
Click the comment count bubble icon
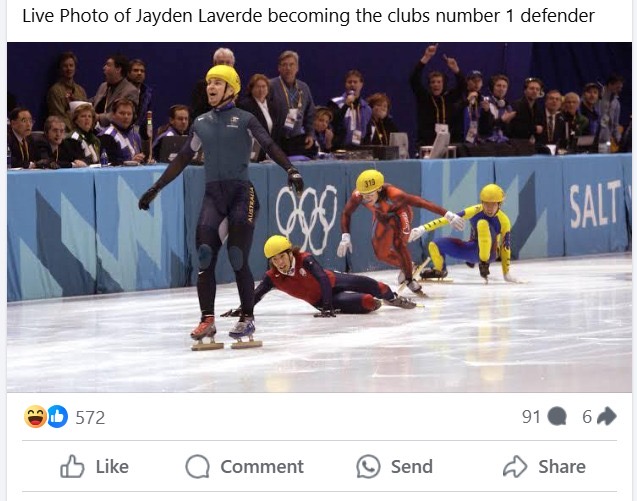point(557,417)
